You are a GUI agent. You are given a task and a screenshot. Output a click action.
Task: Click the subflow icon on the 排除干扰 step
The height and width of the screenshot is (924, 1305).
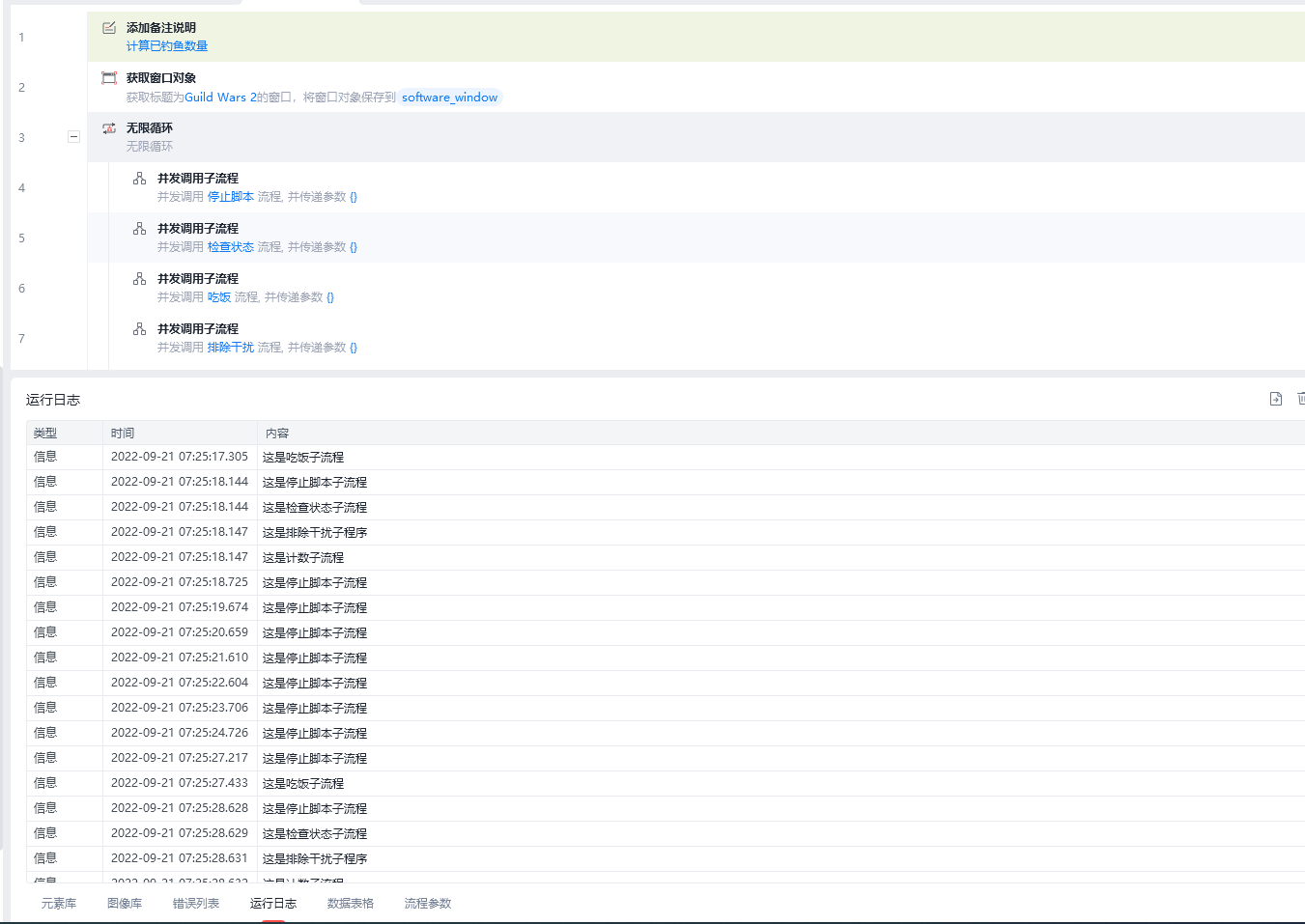click(140, 329)
